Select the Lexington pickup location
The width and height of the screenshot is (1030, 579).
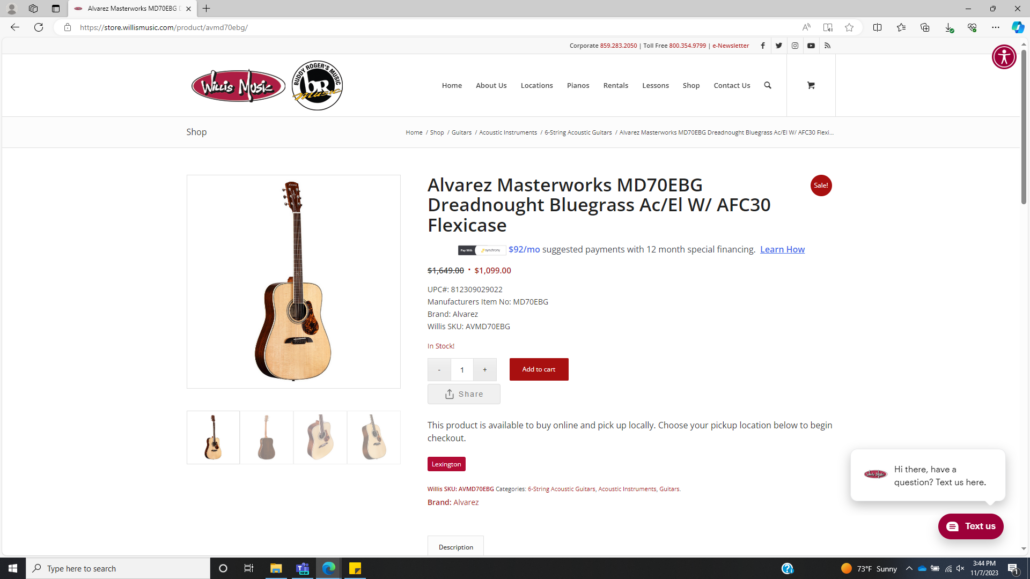click(446, 464)
